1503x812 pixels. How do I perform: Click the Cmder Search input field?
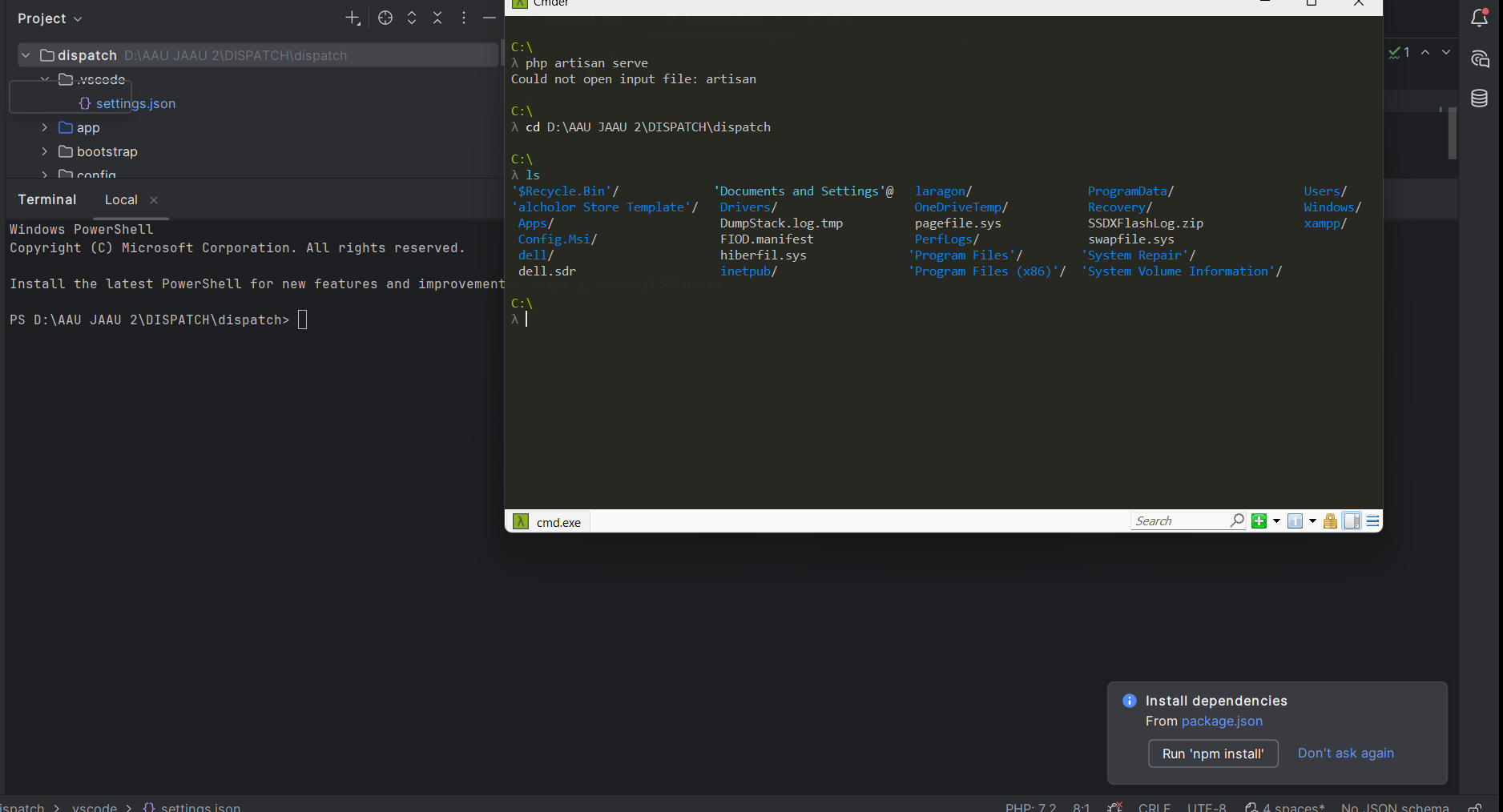1179,521
